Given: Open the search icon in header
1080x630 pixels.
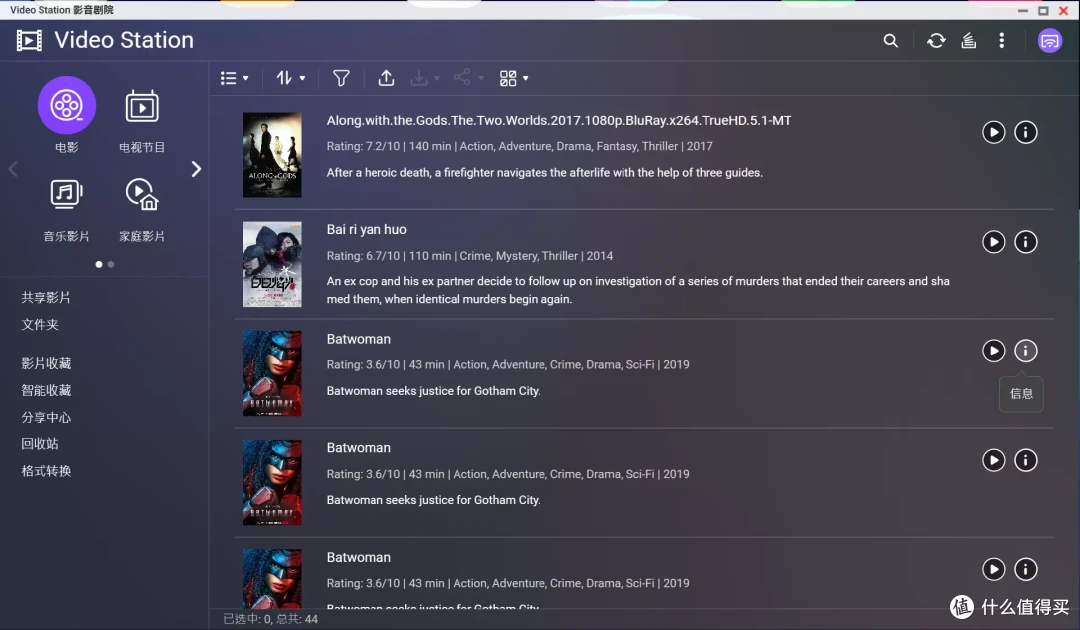Looking at the screenshot, I should [891, 41].
